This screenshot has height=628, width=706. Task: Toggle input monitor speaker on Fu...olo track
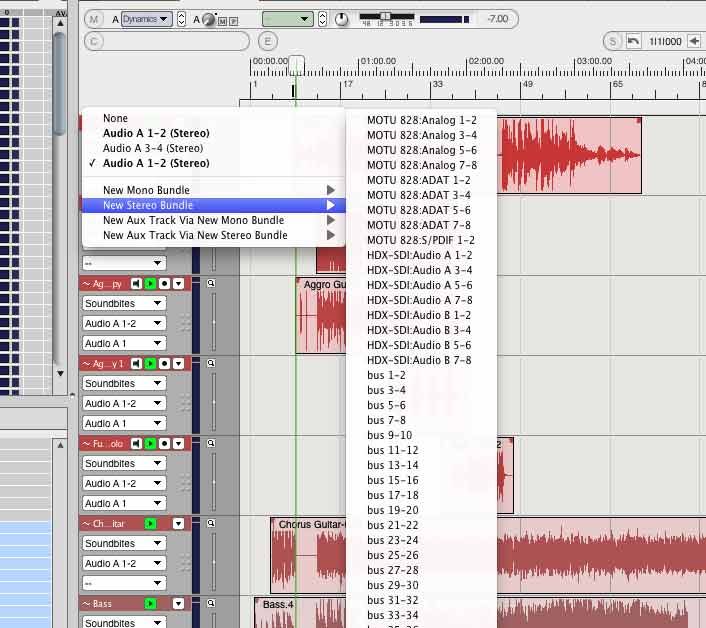coord(136,443)
